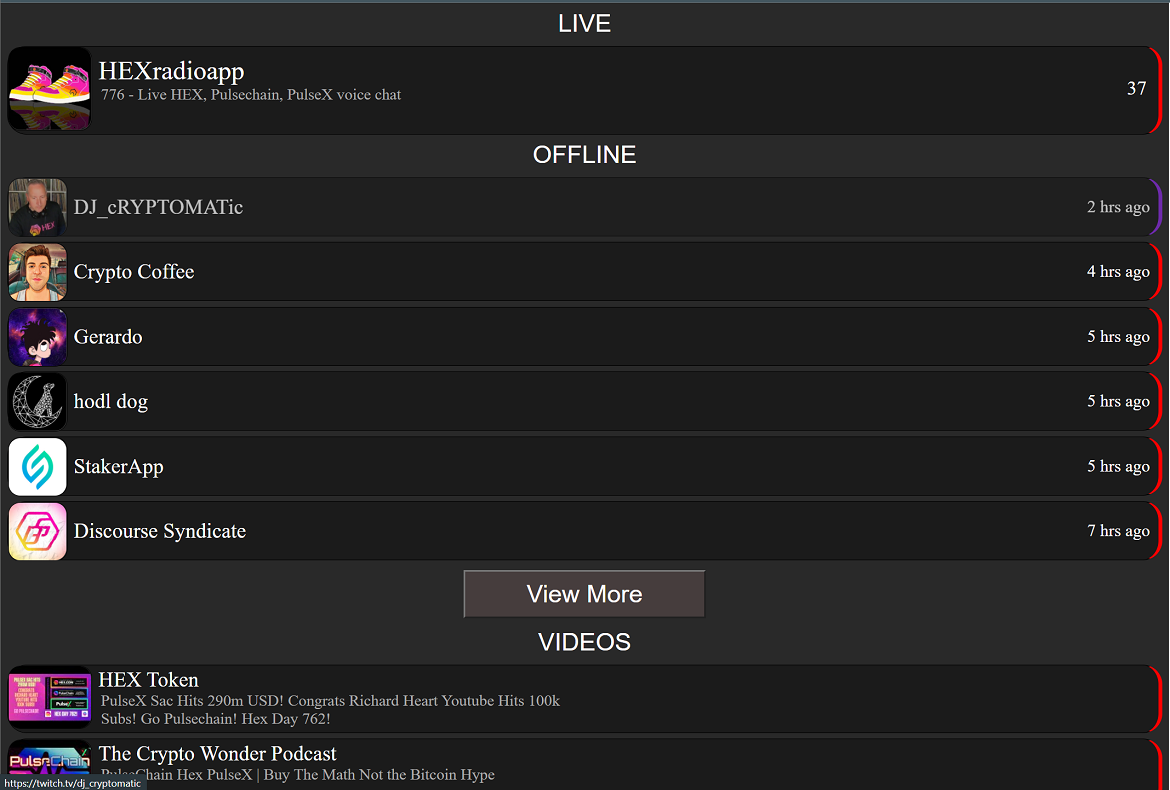
Task: Click '5 hrs ago' on hodl dog row
Action: 1118,401
